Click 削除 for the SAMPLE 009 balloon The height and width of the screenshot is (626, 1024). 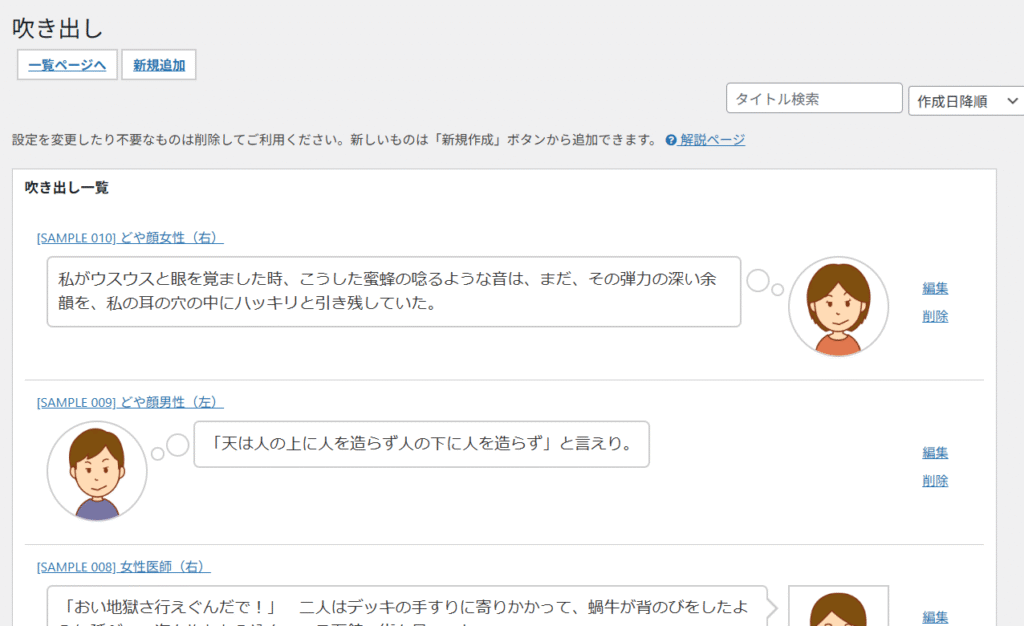point(935,480)
